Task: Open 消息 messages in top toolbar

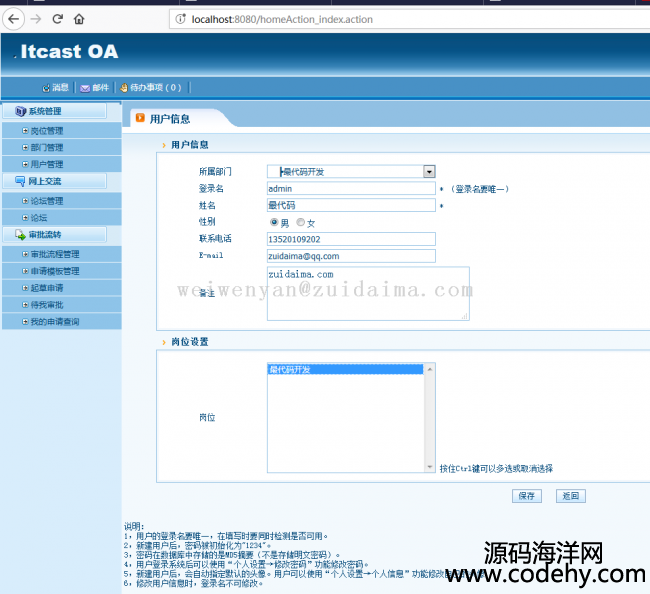Action: pyautogui.click(x=56, y=87)
